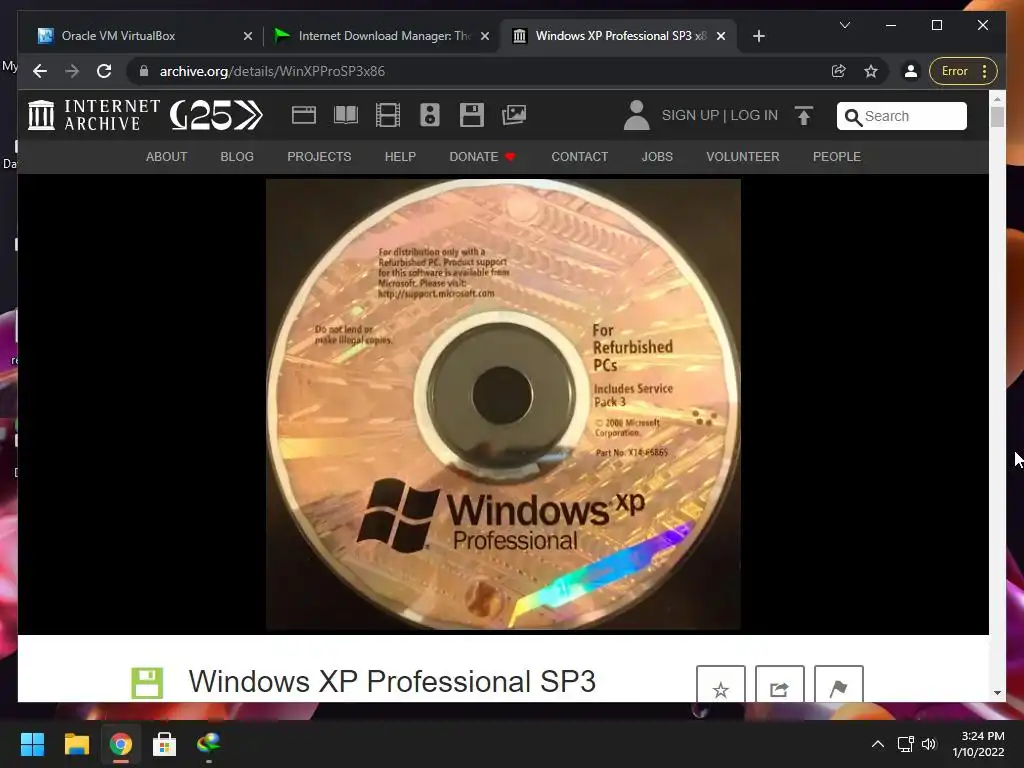The image size is (1024, 768).
Task: Click the Upload arrow icon
Action: 804,116
